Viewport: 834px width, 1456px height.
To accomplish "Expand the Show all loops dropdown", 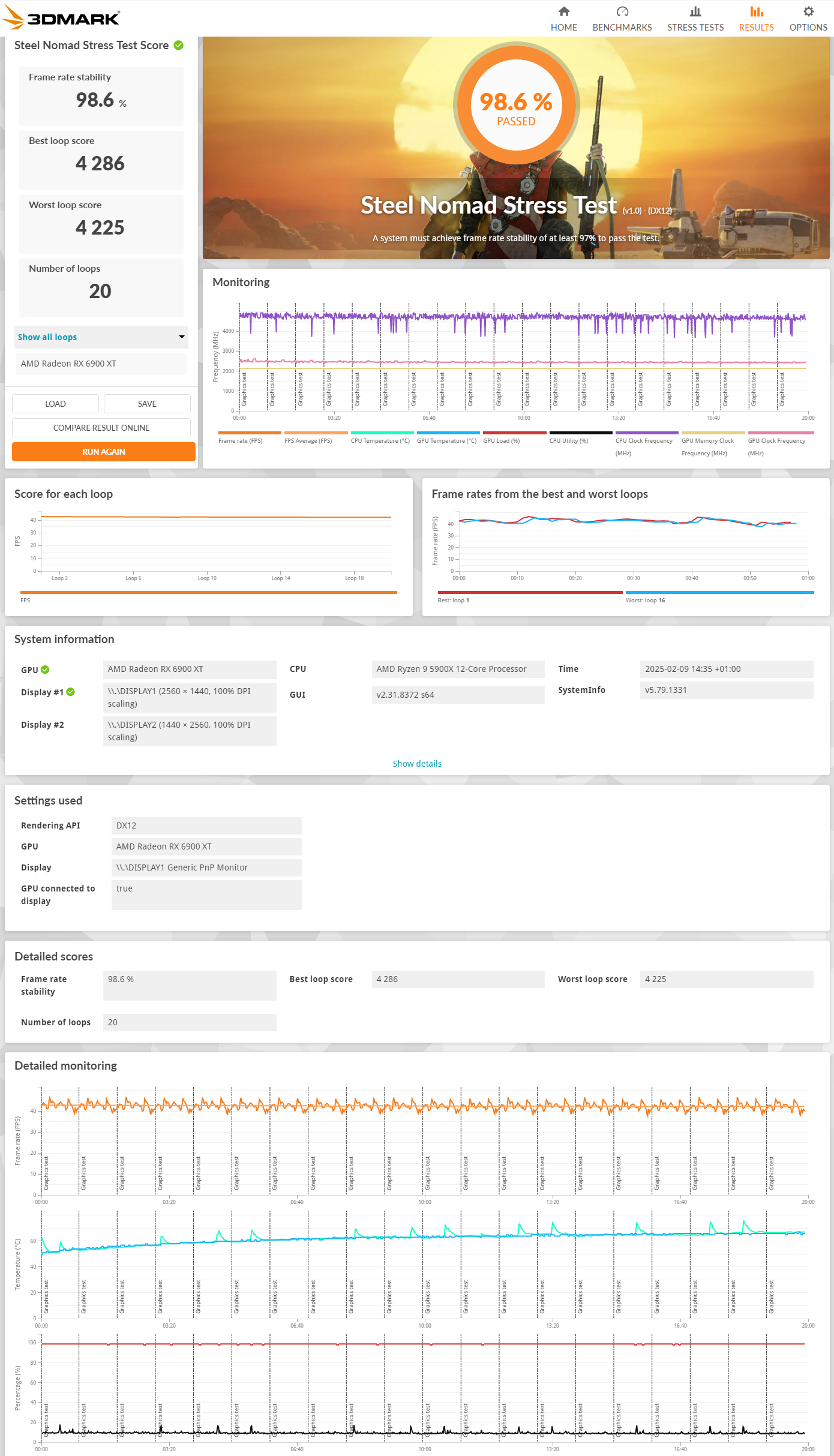I will pyautogui.click(x=101, y=337).
